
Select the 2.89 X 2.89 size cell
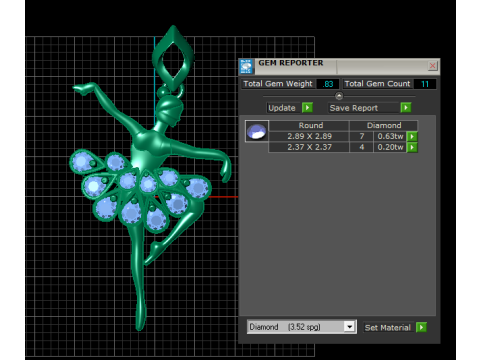click(x=309, y=136)
